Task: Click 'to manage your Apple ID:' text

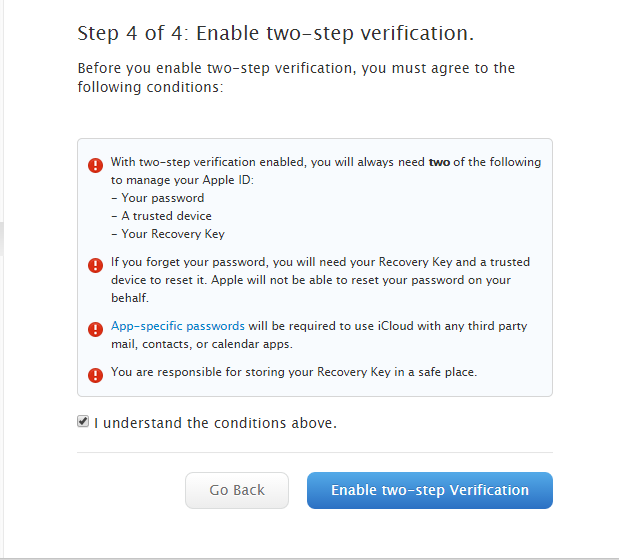Action: (x=182, y=180)
